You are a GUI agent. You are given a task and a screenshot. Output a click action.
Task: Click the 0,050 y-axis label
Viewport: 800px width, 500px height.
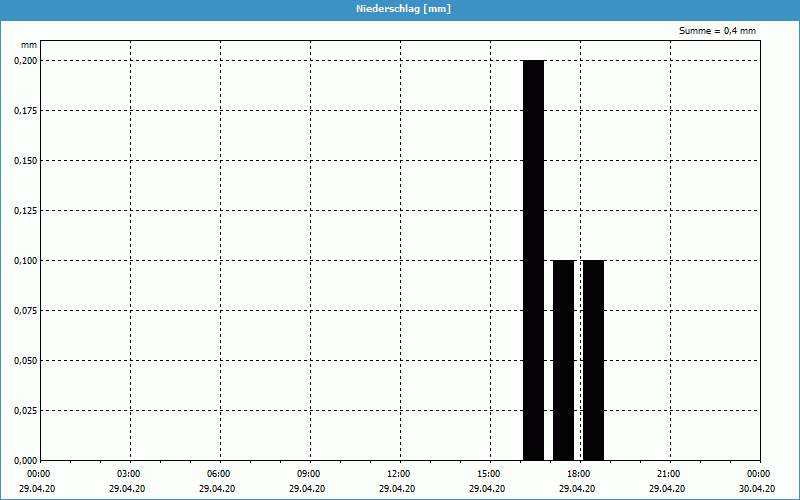[26, 361]
